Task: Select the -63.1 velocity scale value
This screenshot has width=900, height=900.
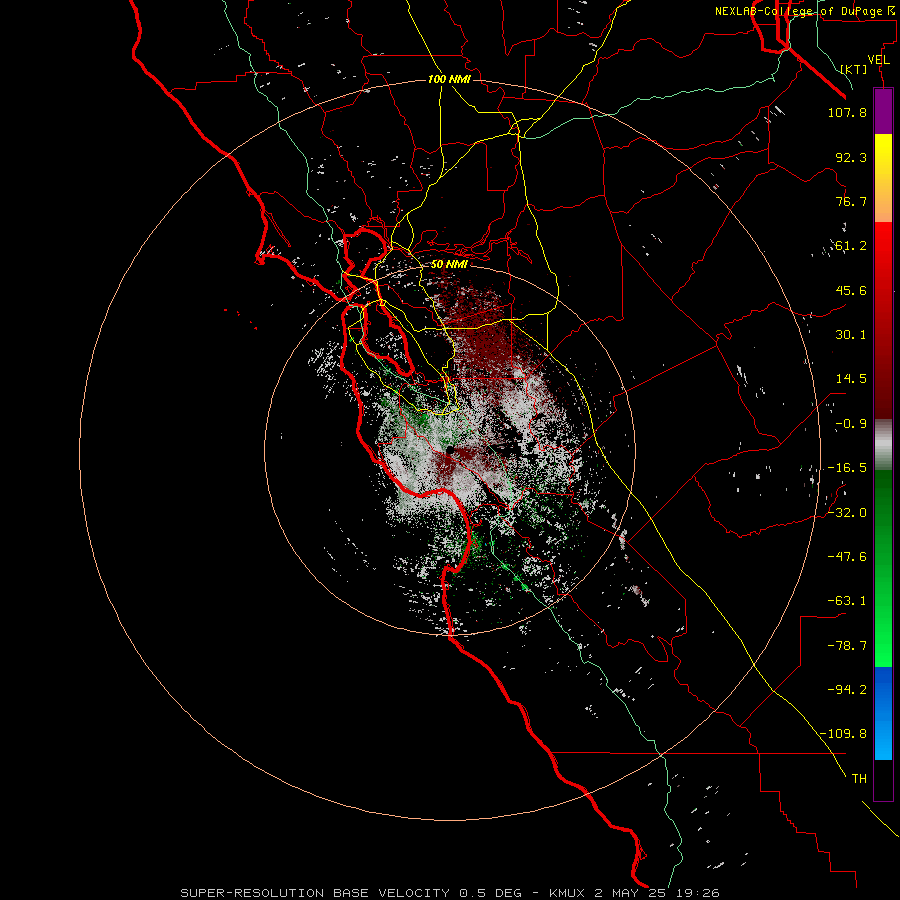Action: [847, 601]
